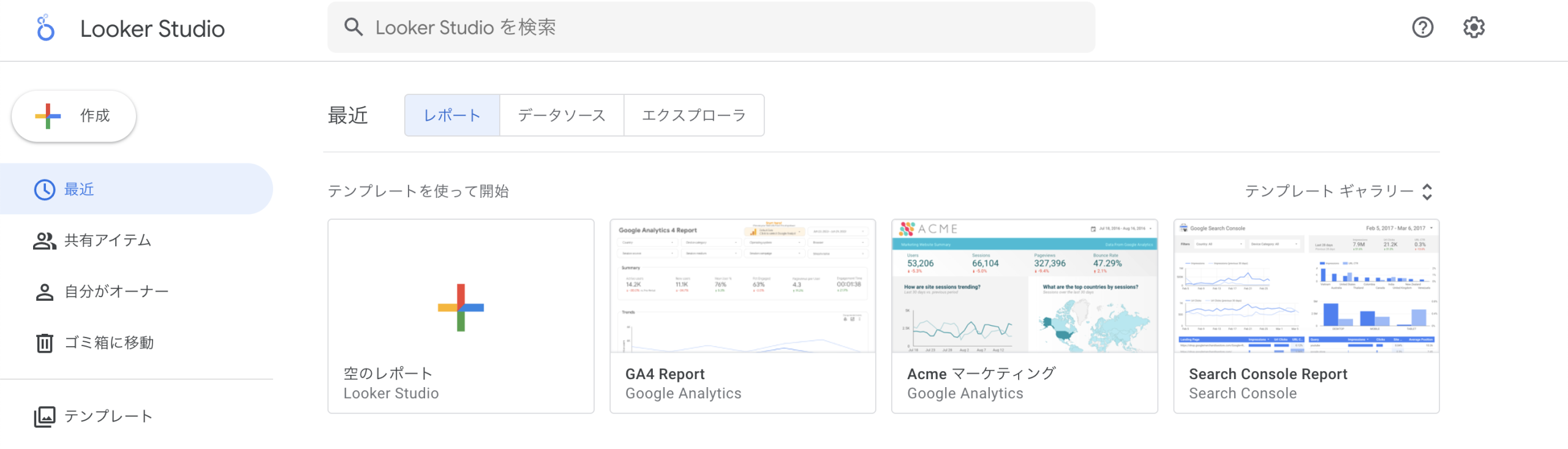Viewport: 1568px width, 449px height.
Task: Switch to the データソース tab
Action: point(561,115)
